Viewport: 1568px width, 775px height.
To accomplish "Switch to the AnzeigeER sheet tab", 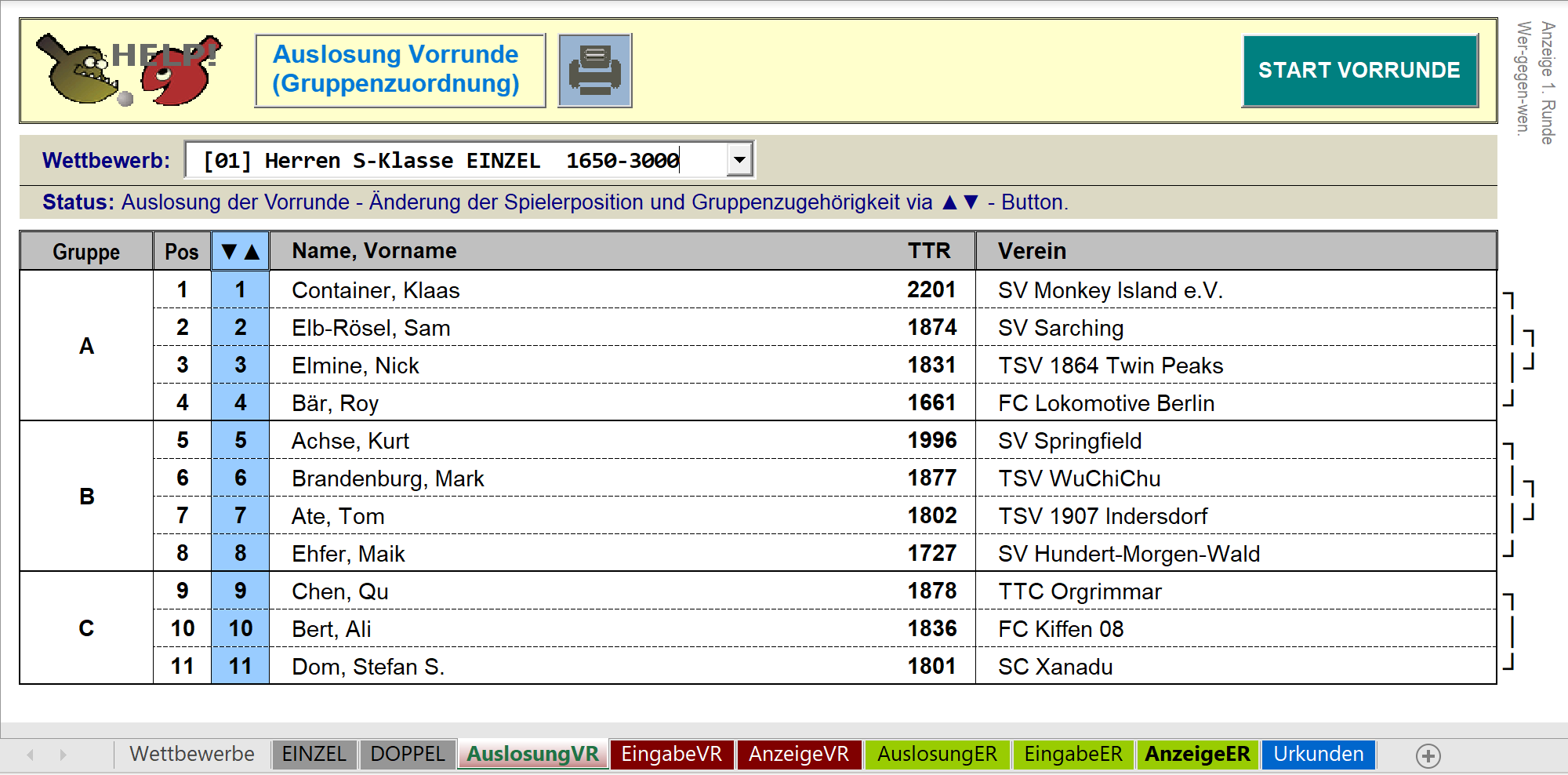I will pyautogui.click(x=1197, y=755).
